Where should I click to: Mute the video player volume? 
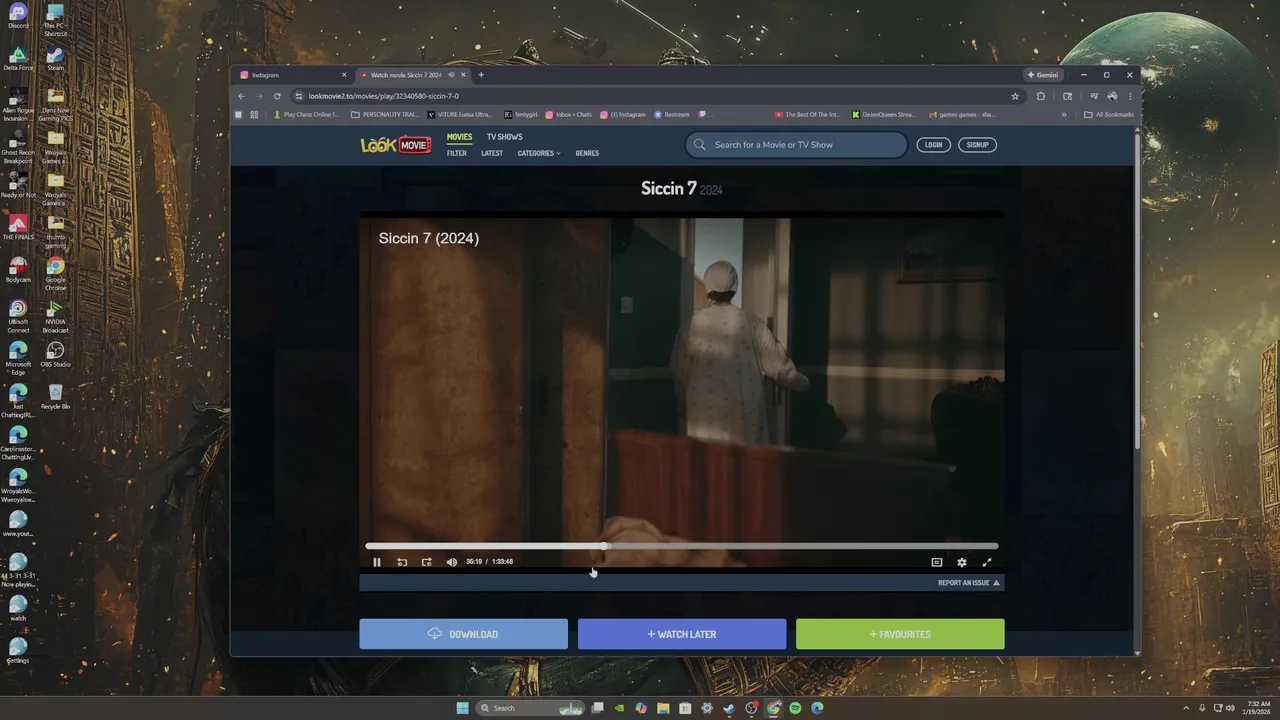click(x=452, y=562)
